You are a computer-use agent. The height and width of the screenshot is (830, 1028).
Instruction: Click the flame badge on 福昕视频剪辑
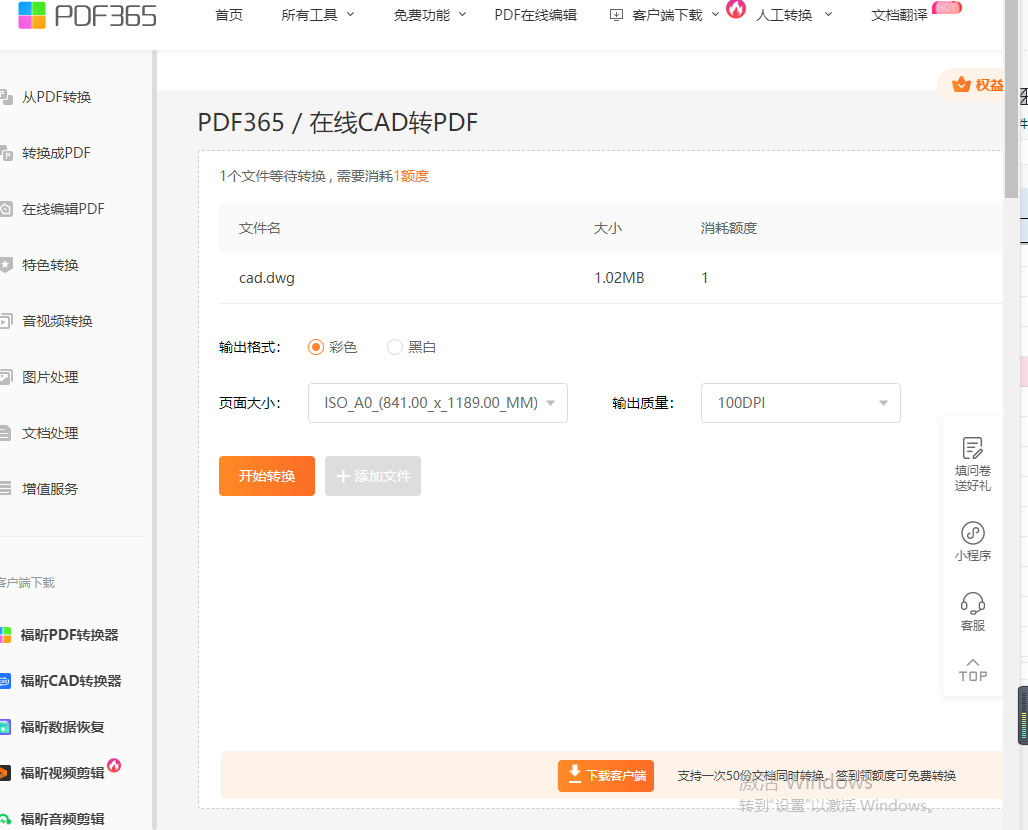tap(114, 765)
